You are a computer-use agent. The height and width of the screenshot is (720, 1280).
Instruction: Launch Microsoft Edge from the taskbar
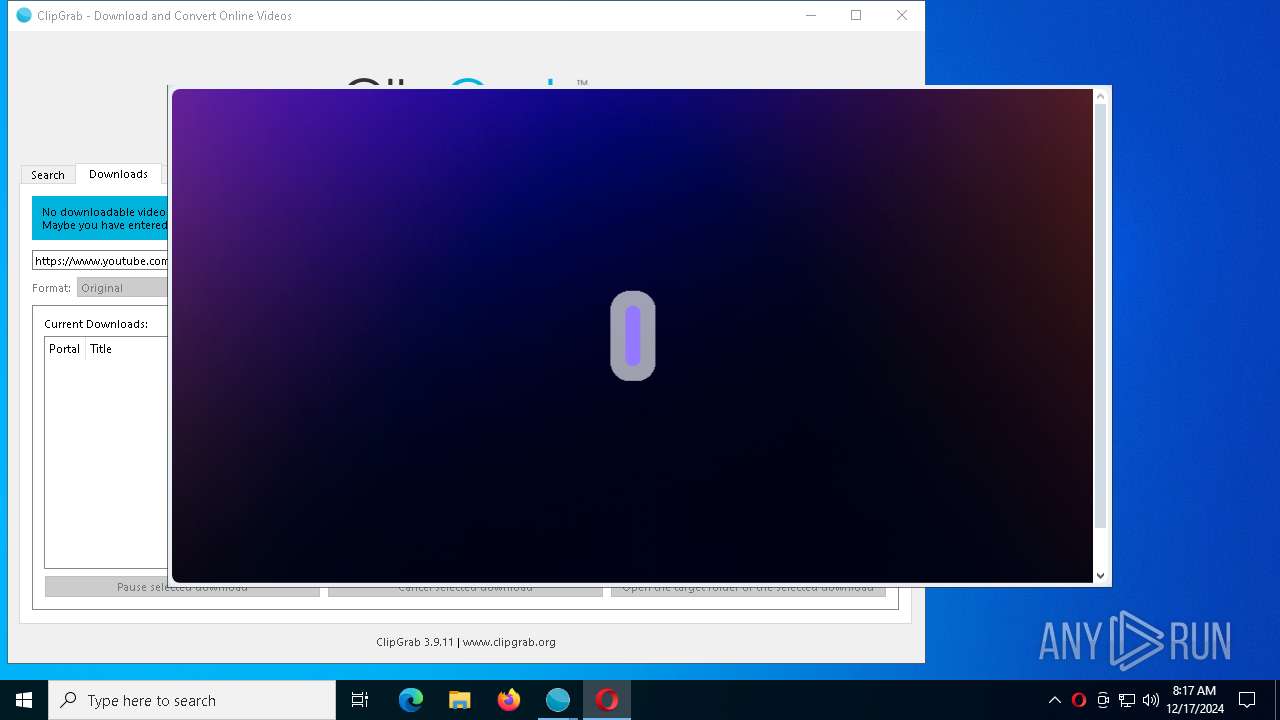[x=411, y=700]
